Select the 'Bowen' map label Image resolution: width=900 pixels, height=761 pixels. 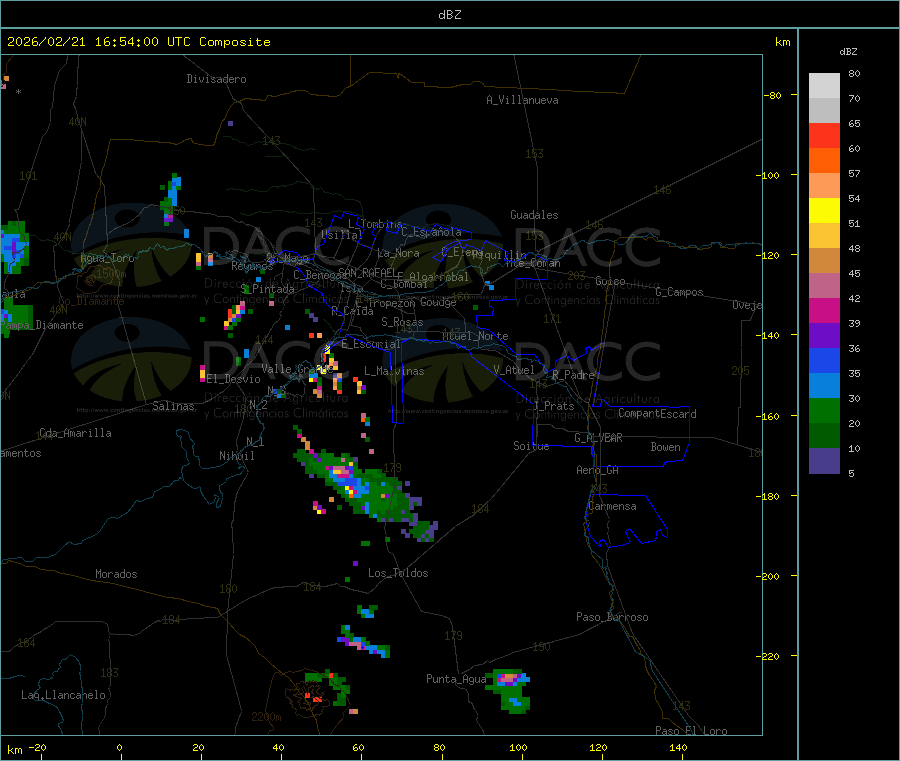(x=666, y=447)
